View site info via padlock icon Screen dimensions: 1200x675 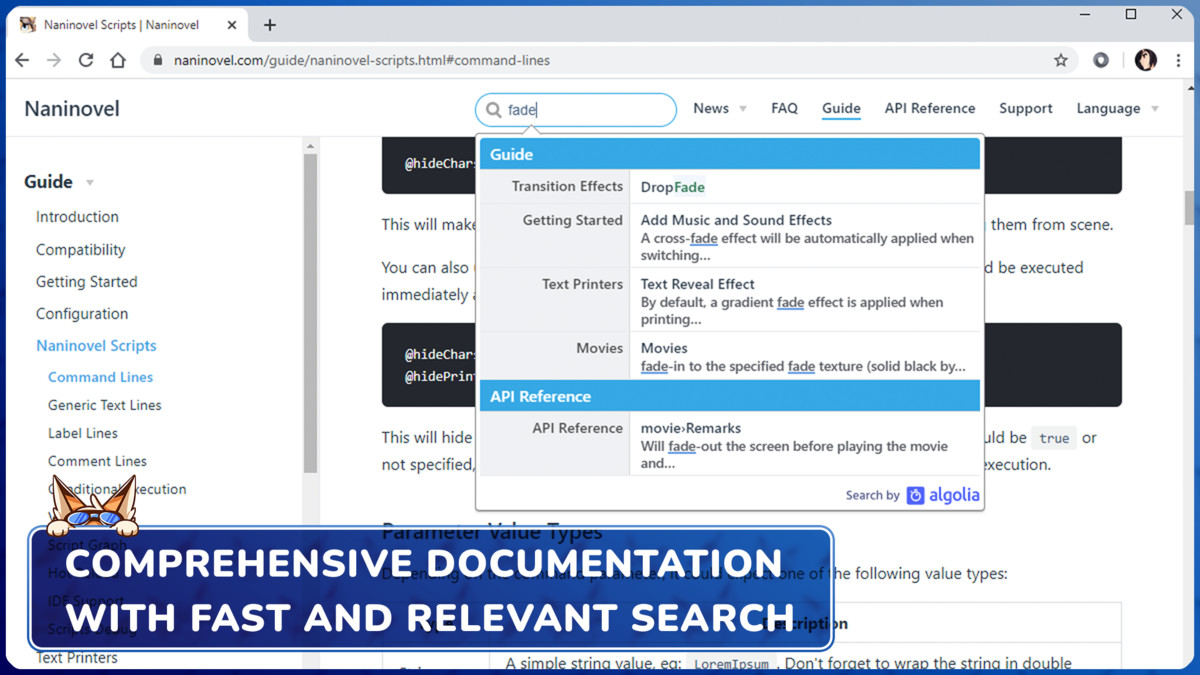coord(158,60)
